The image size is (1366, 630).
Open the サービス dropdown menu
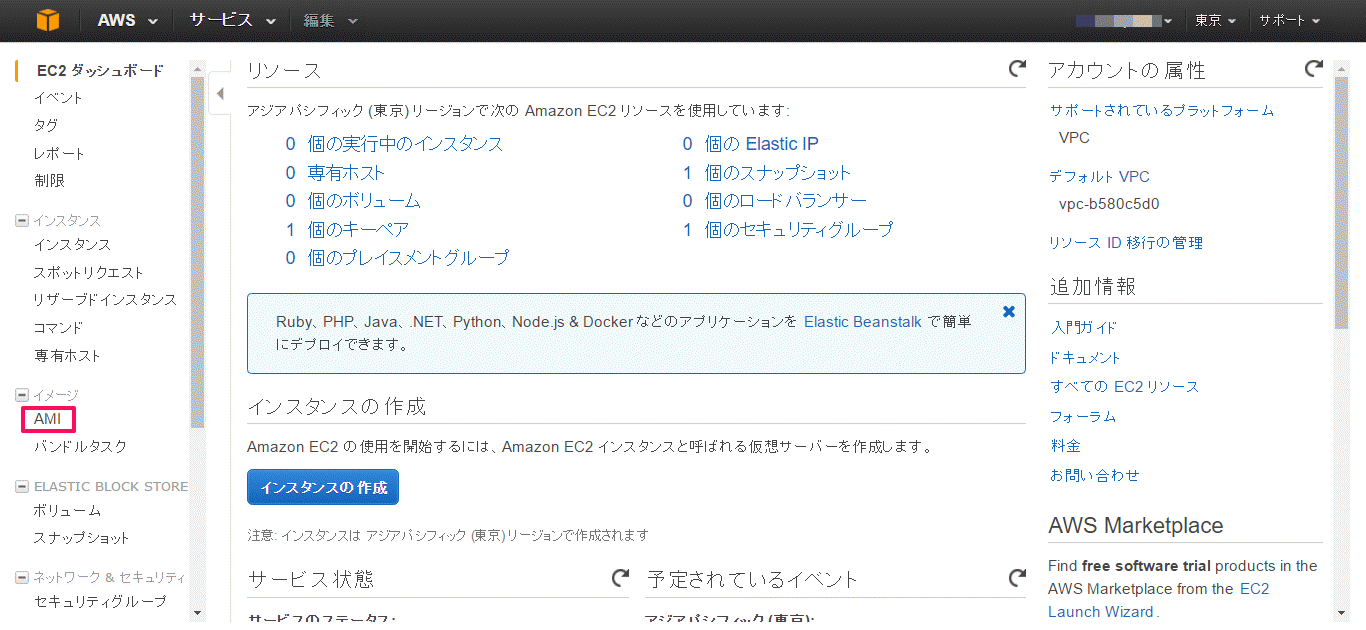[232, 21]
